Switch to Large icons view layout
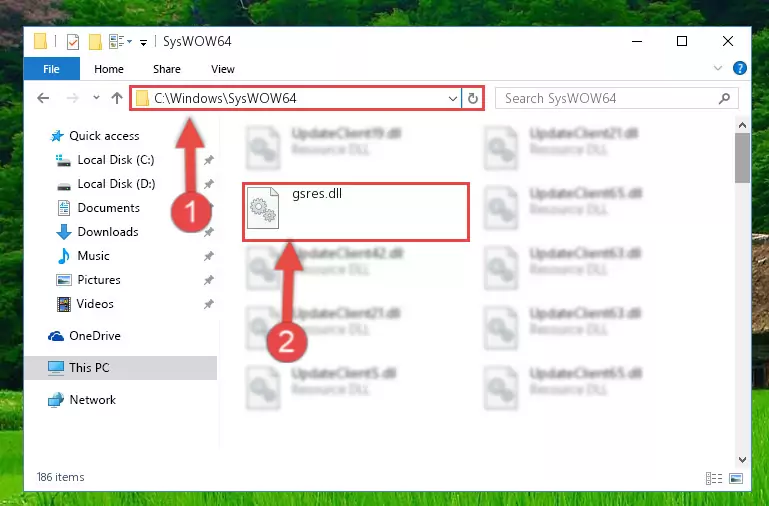 [736, 478]
